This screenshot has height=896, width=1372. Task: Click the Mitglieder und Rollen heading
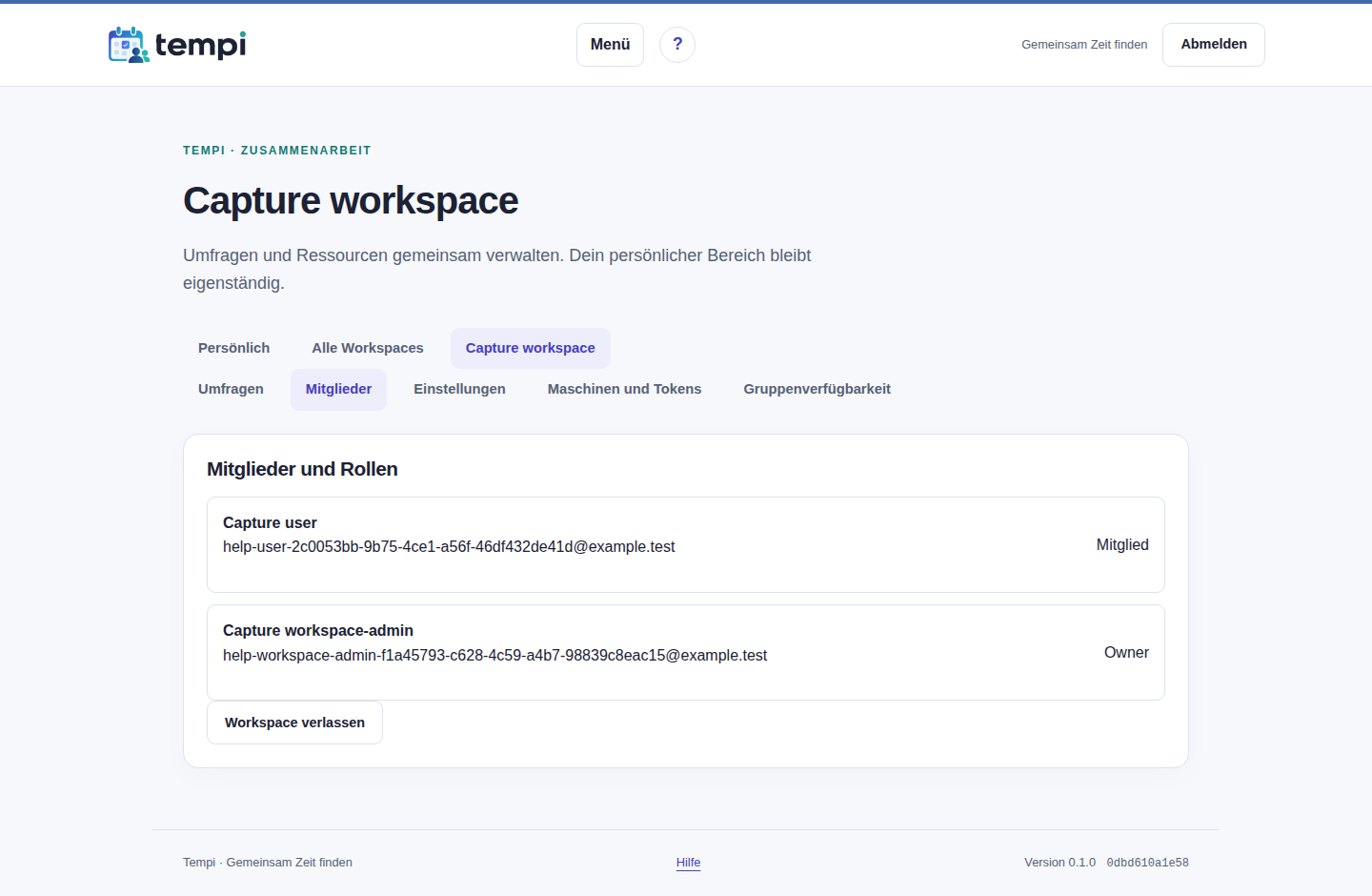(302, 469)
